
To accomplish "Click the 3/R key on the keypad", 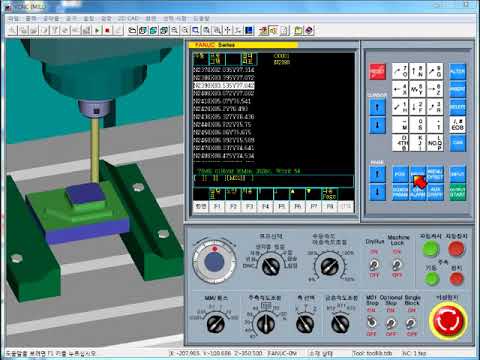I will pos(435,107).
